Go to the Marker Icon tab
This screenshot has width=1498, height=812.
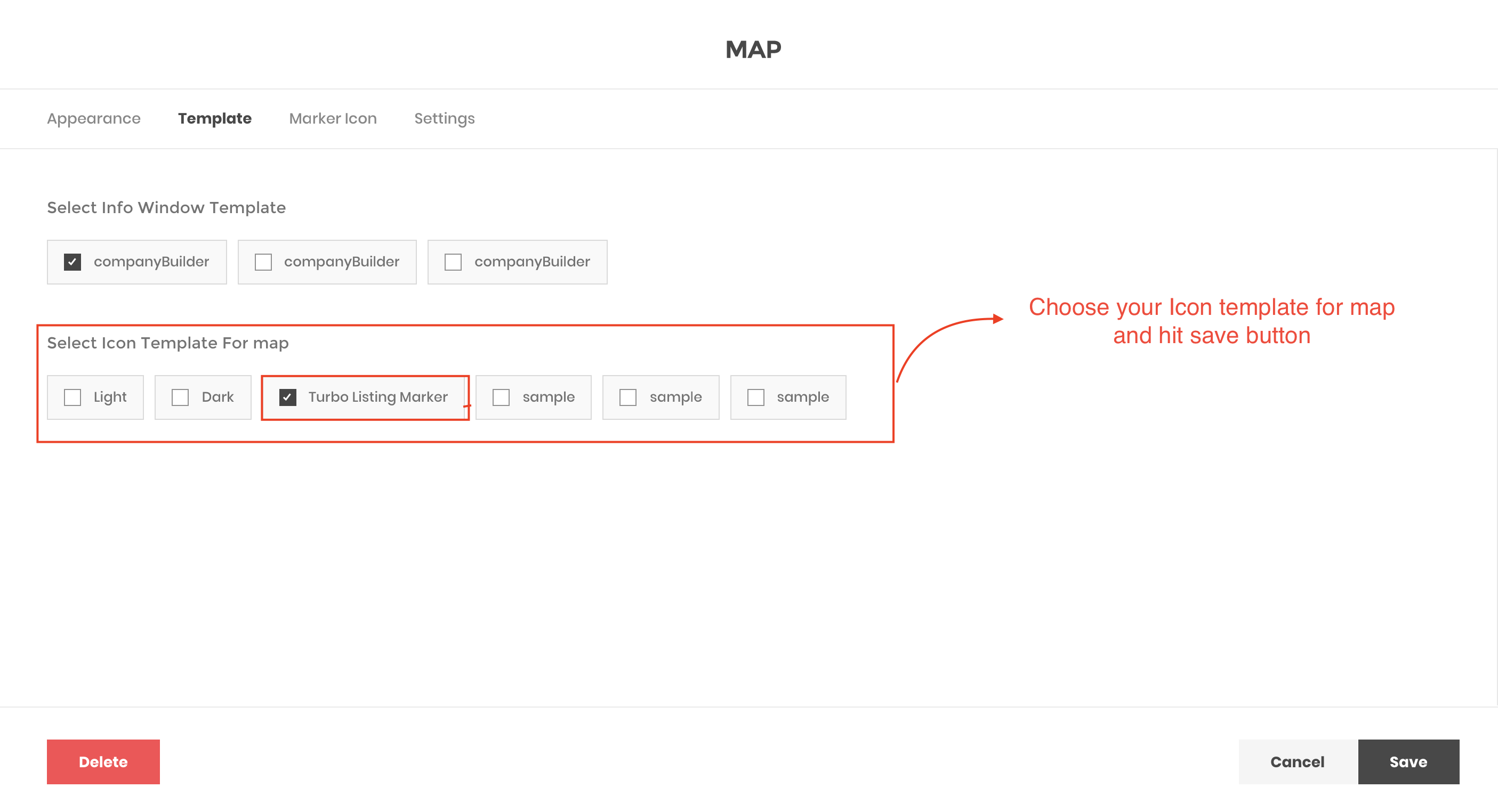333,119
